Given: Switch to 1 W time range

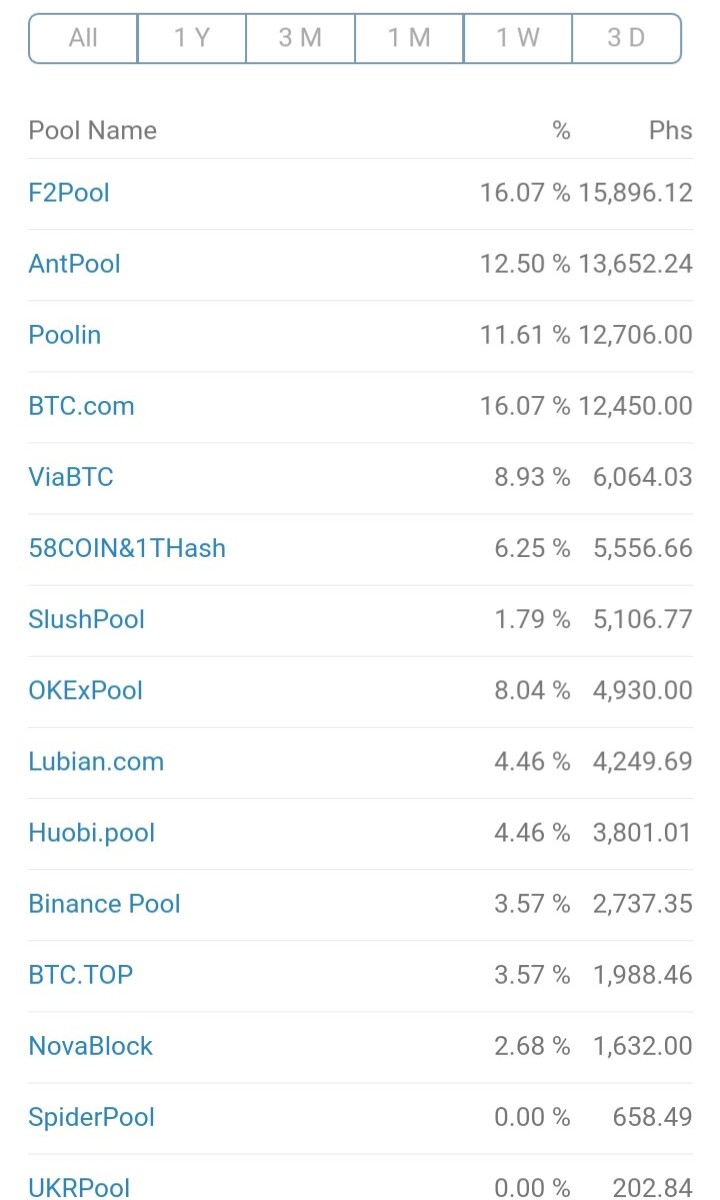Looking at the screenshot, I should pos(518,38).
